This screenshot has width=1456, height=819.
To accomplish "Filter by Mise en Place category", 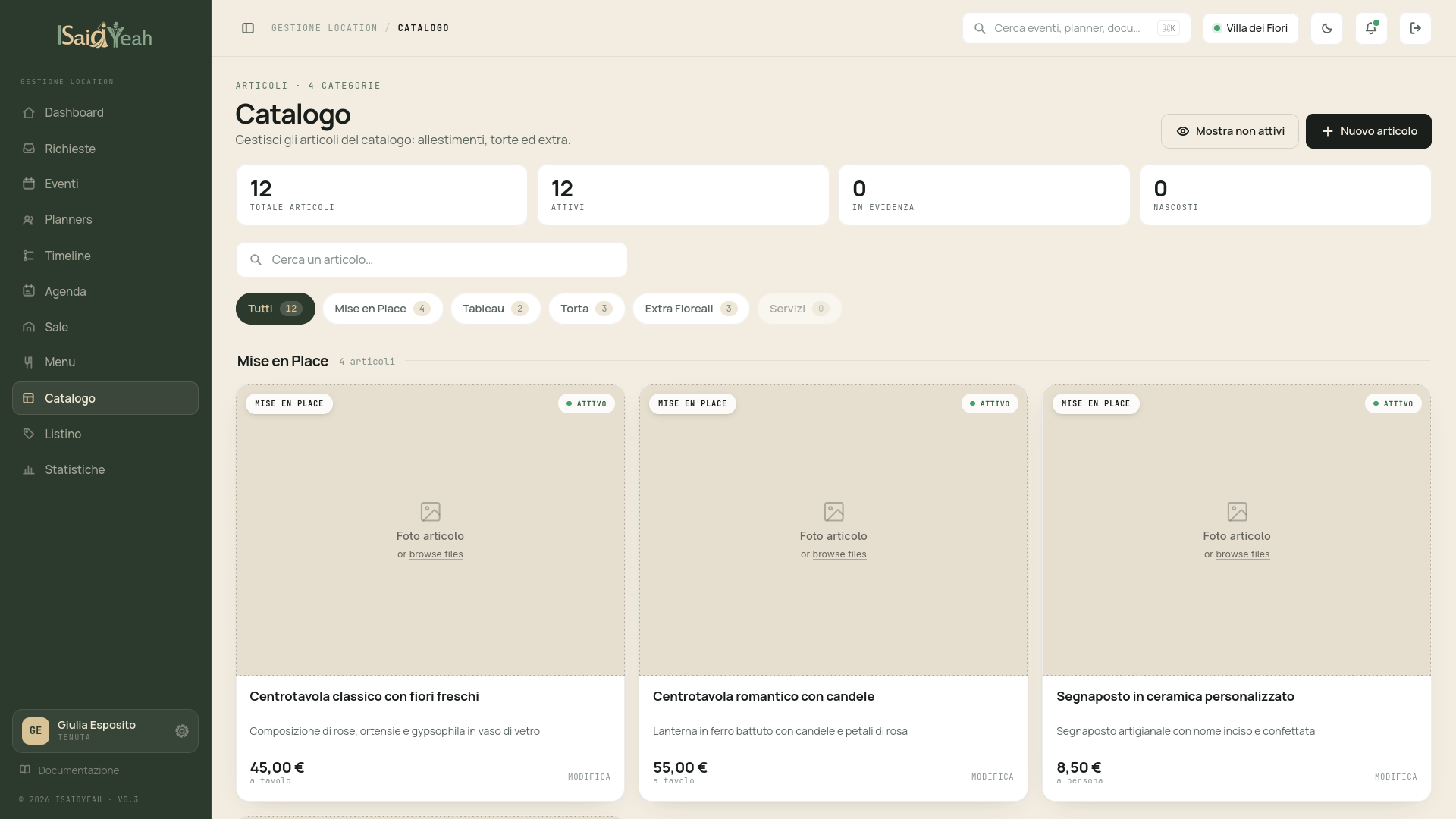I will point(382,309).
